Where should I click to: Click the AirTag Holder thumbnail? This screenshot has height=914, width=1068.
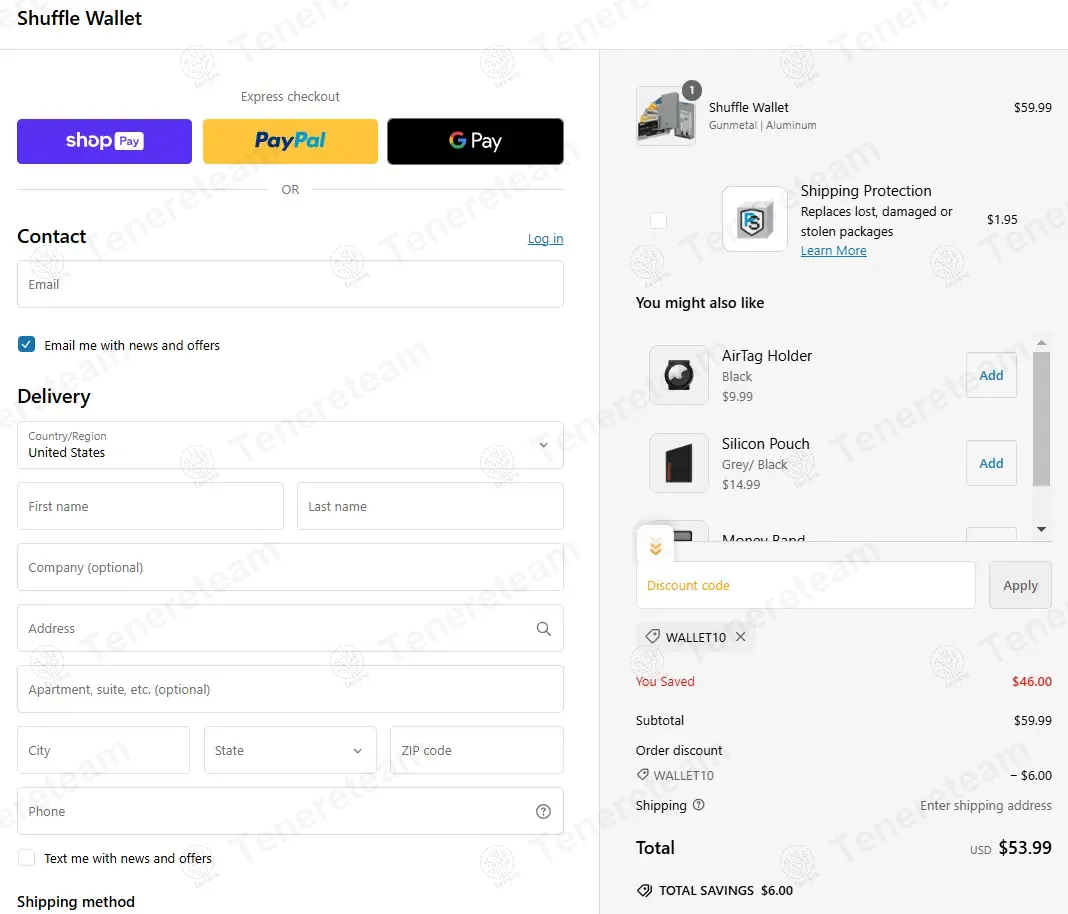pyautogui.click(x=679, y=375)
